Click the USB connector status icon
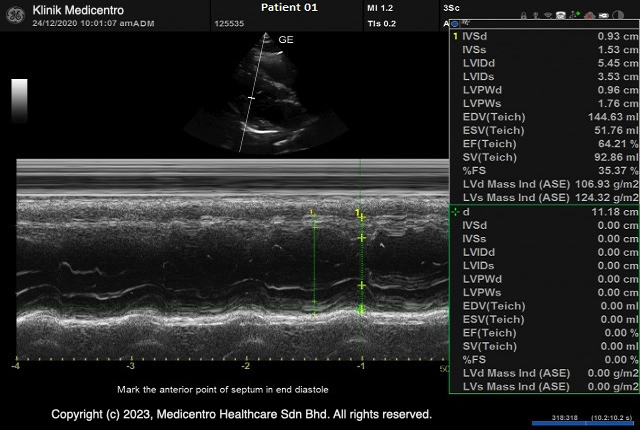This screenshot has height=430, width=640. pyautogui.click(x=604, y=16)
